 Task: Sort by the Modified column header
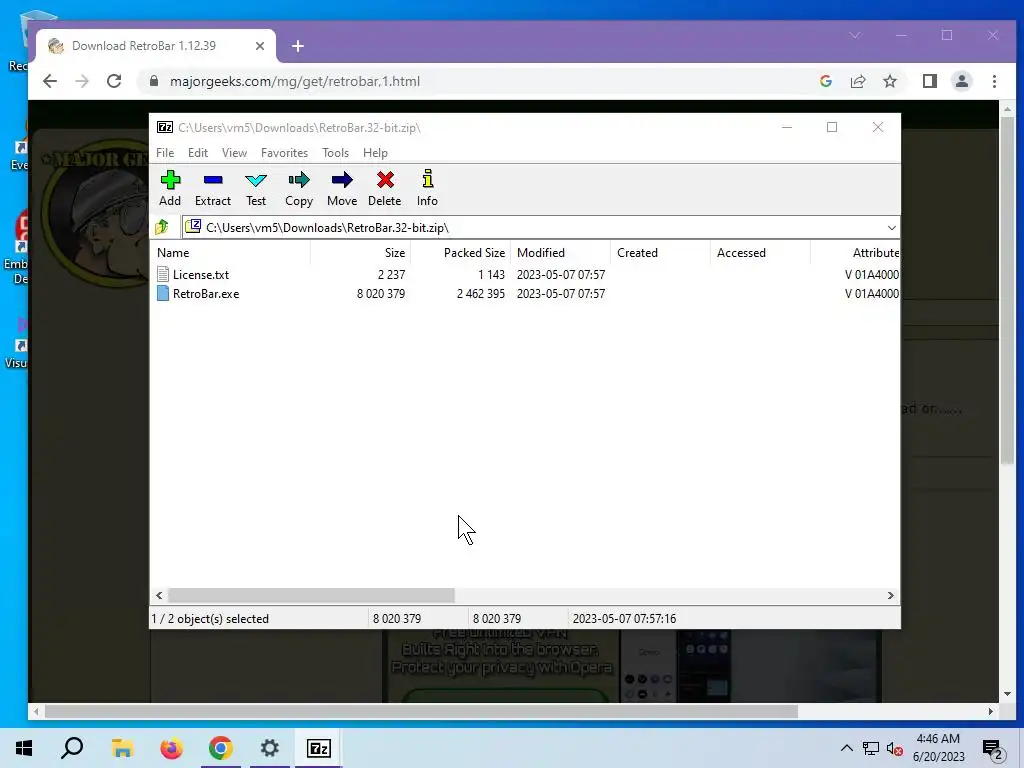[560, 253]
